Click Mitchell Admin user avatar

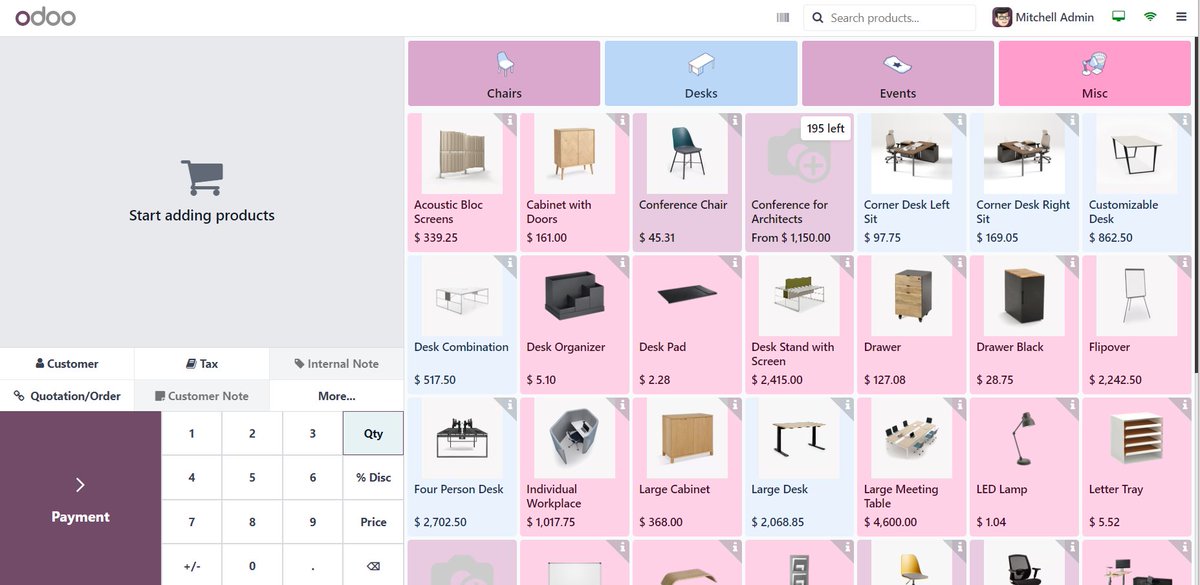coord(1001,17)
